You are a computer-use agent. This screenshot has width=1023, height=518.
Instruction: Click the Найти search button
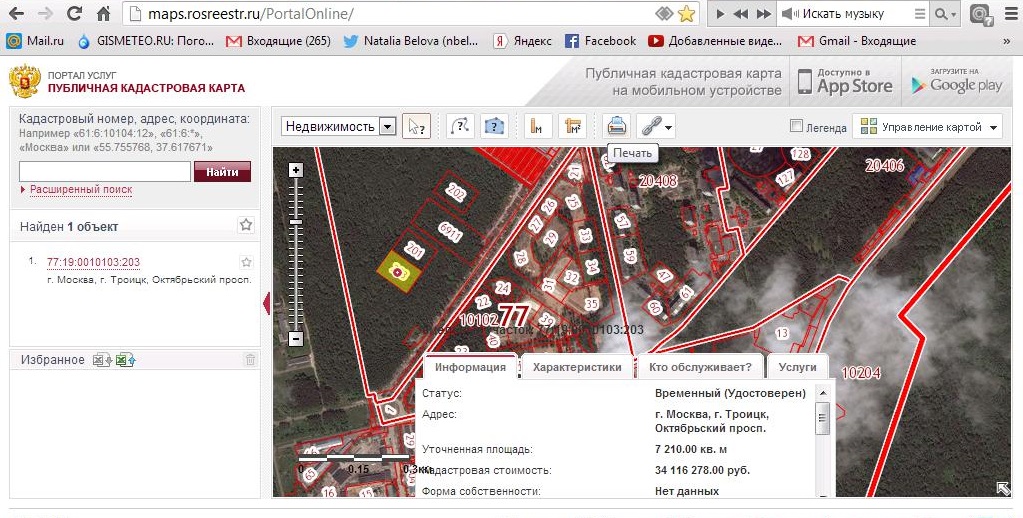coord(222,172)
